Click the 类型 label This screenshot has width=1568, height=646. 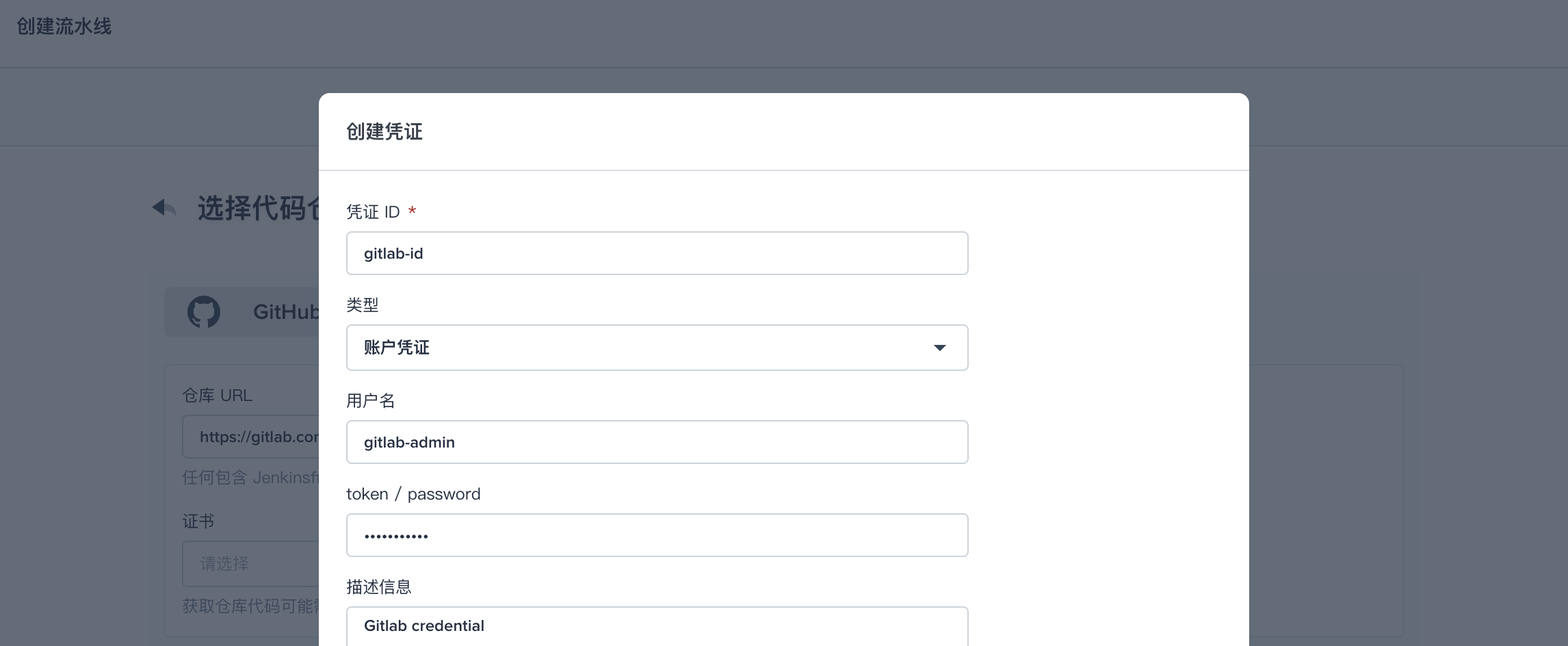363,305
